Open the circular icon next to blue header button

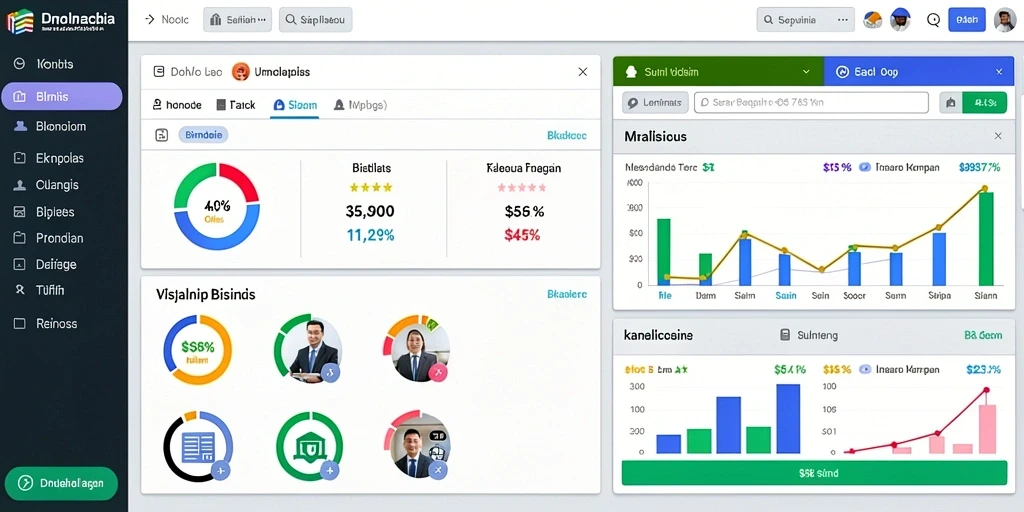click(933, 20)
